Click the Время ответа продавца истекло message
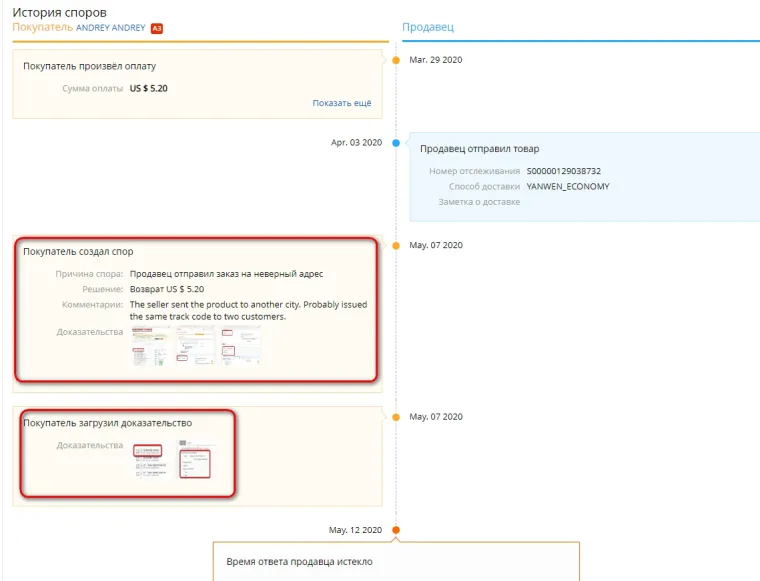The height and width of the screenshot is (581, 760). (299, 562)
